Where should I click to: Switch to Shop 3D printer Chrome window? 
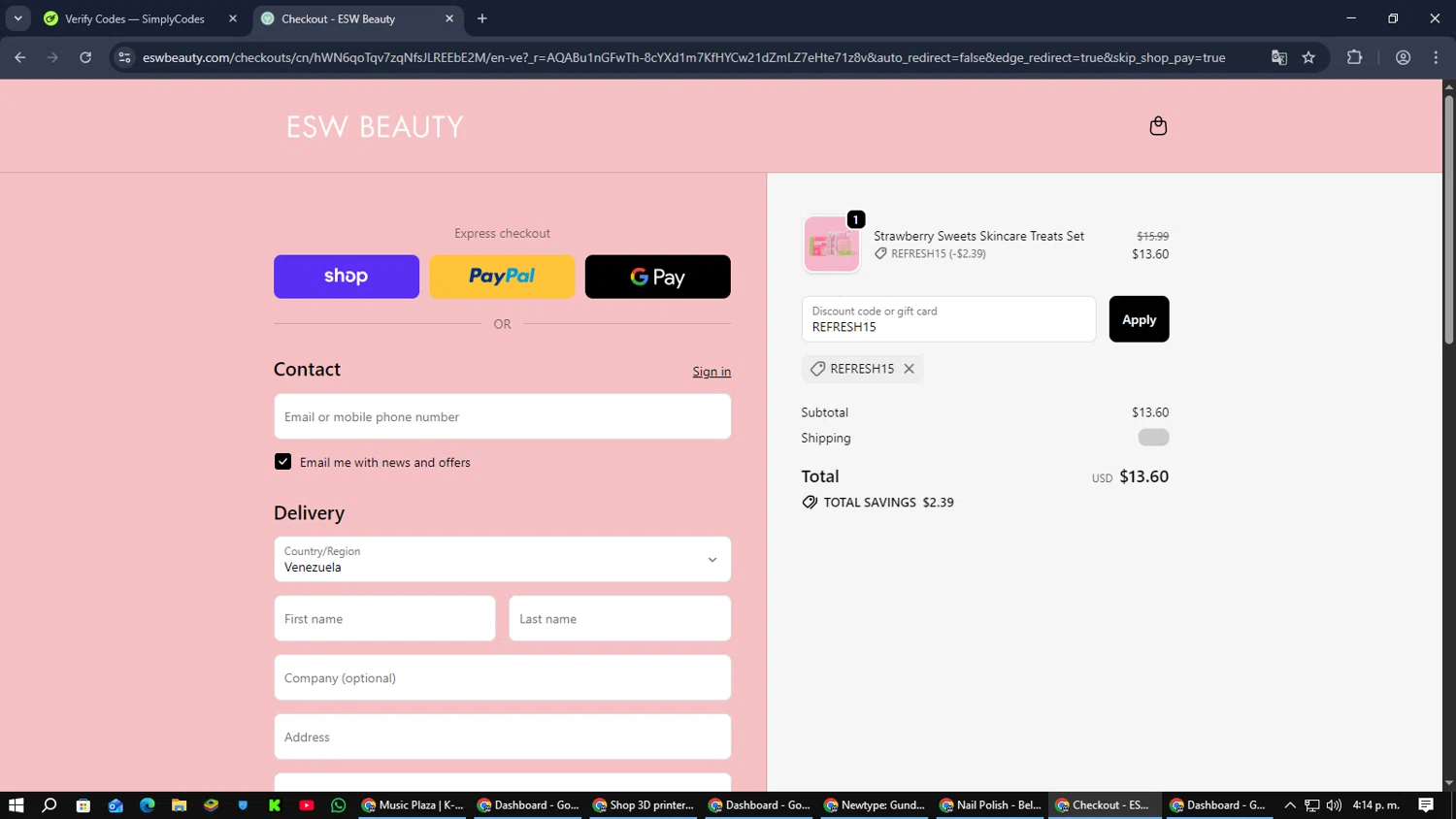[644, 805]
